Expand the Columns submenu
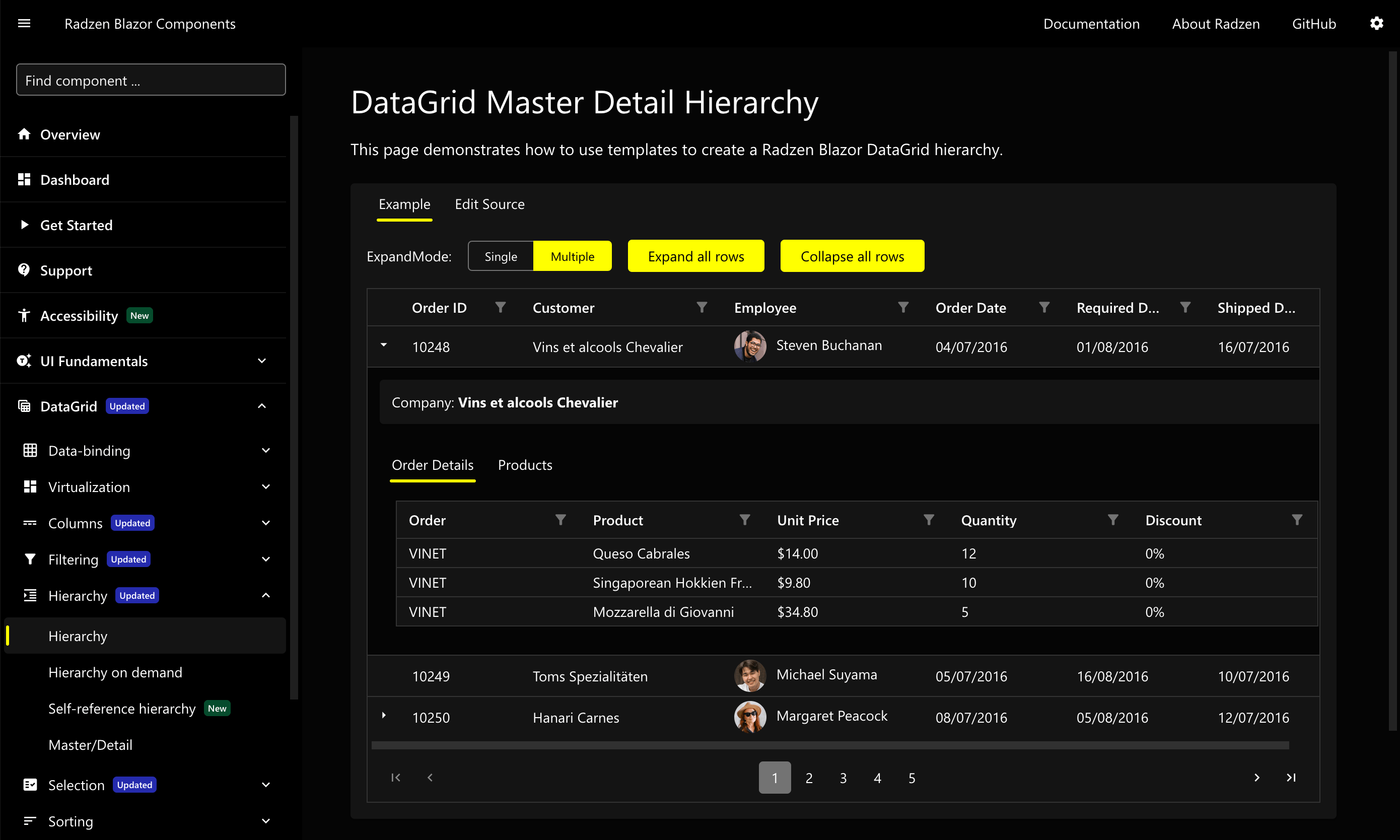The height and width of the screenshot is (840, 1400). coord(265,523)
